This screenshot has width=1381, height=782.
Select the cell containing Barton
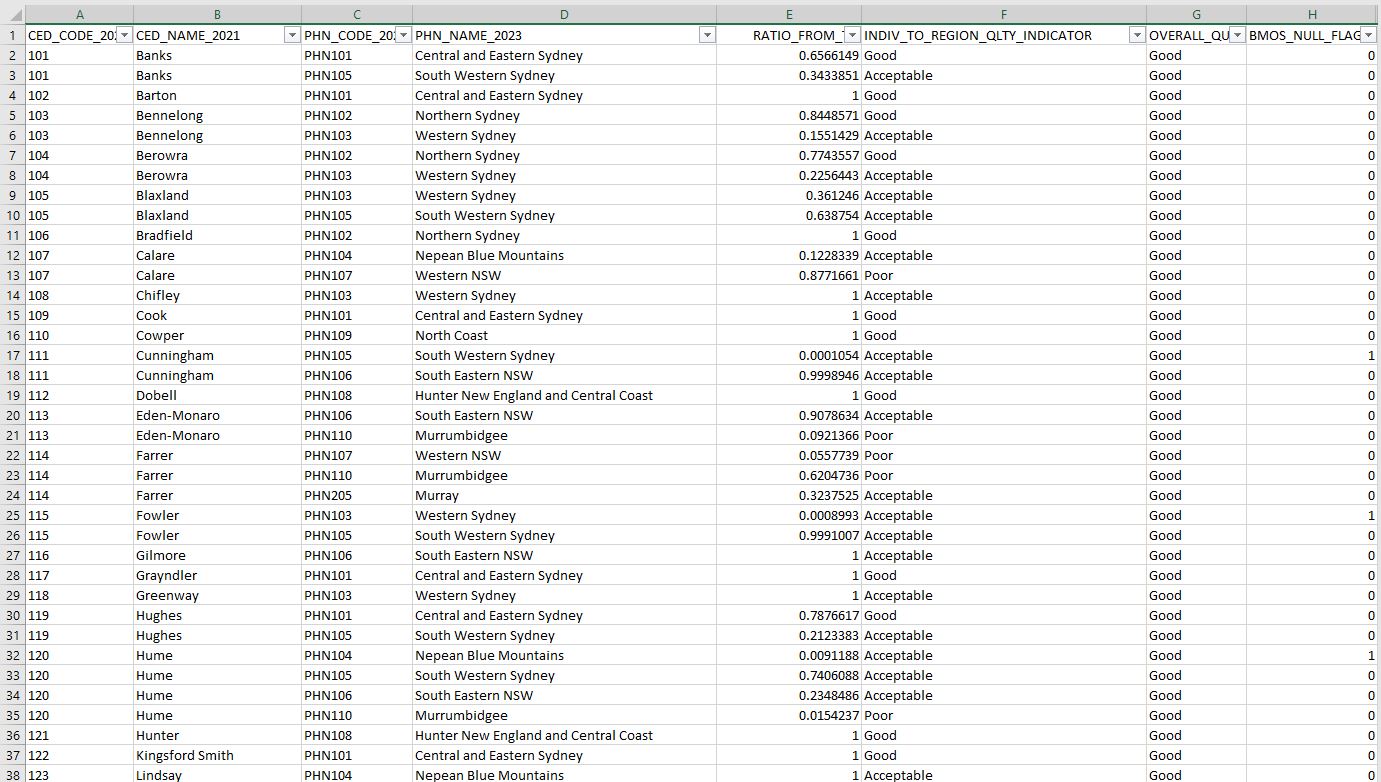tap(217, 95)
